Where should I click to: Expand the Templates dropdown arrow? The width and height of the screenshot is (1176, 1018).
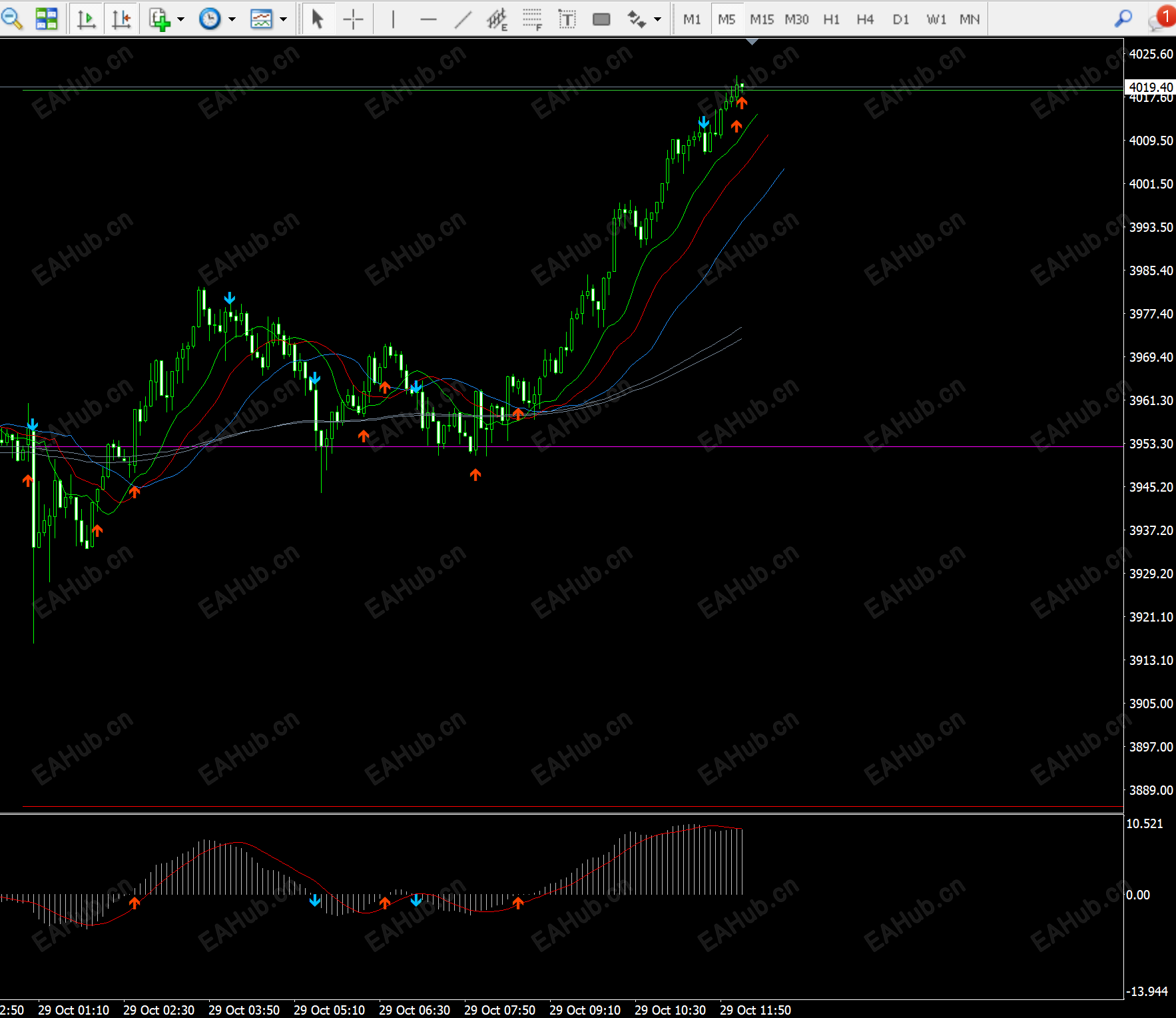283,19
